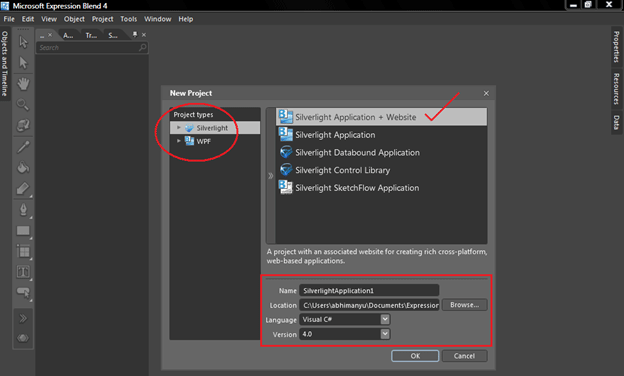Open the Resources side tab
Image resolution: width=624 pixels, height=376 pixels.
click(616, 88)
